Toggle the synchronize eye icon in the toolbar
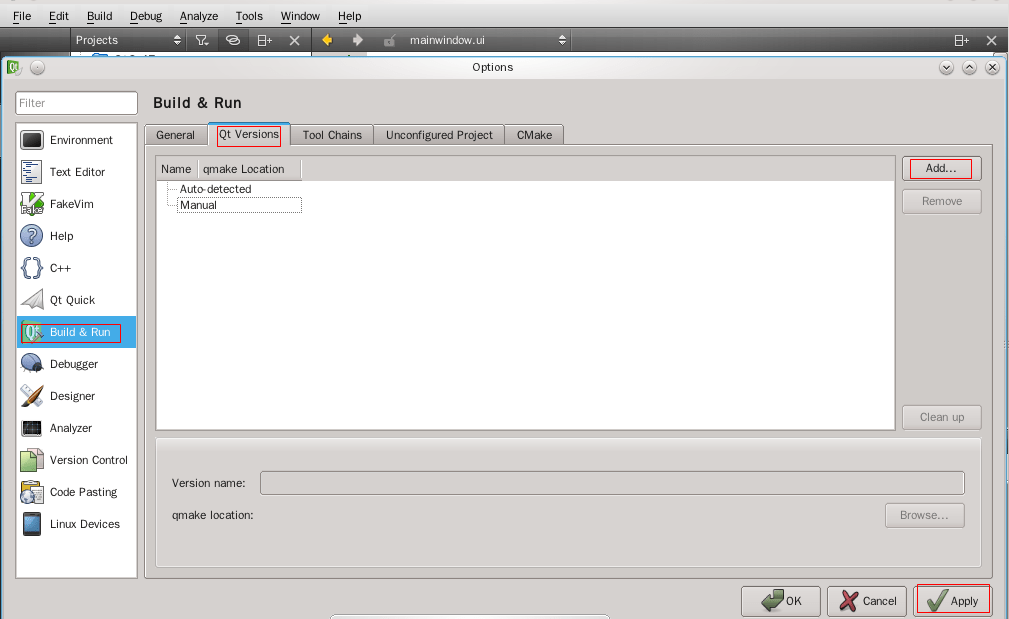1009x619 pixels. pyautogui.click(x=232, y=40)
